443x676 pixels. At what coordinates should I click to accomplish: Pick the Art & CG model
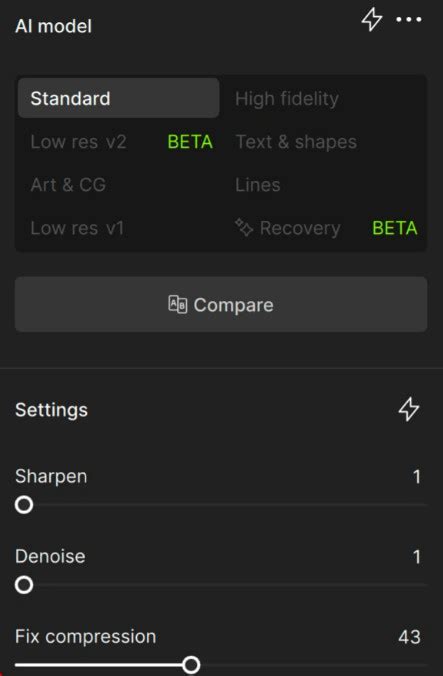coord(119,185)
